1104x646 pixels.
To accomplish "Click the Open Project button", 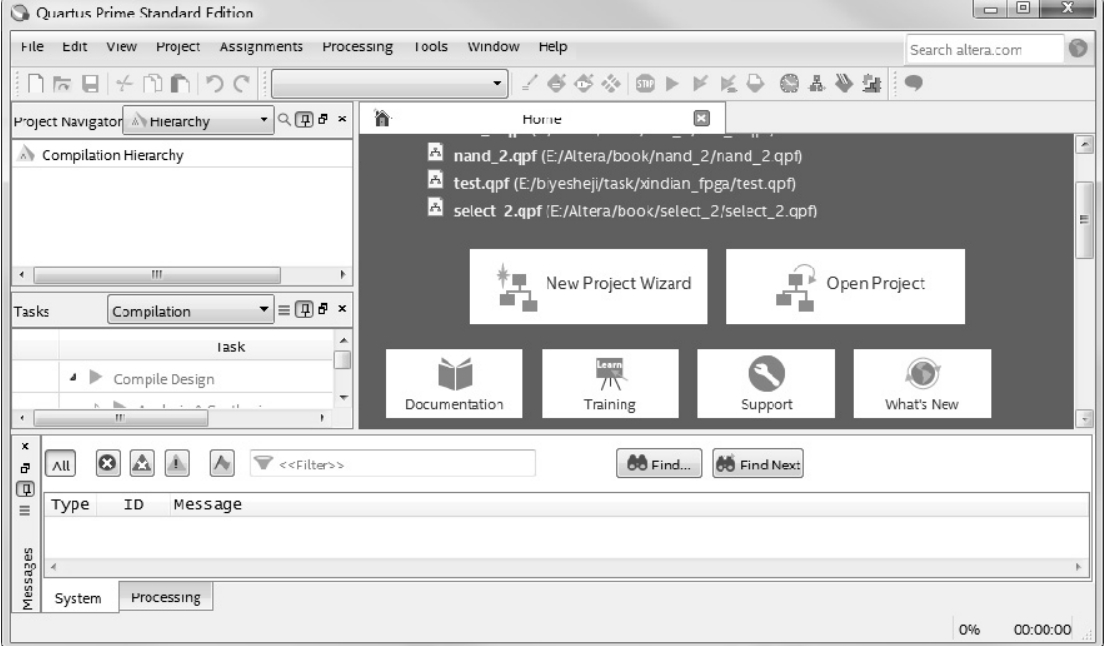I will pos(846,286).
